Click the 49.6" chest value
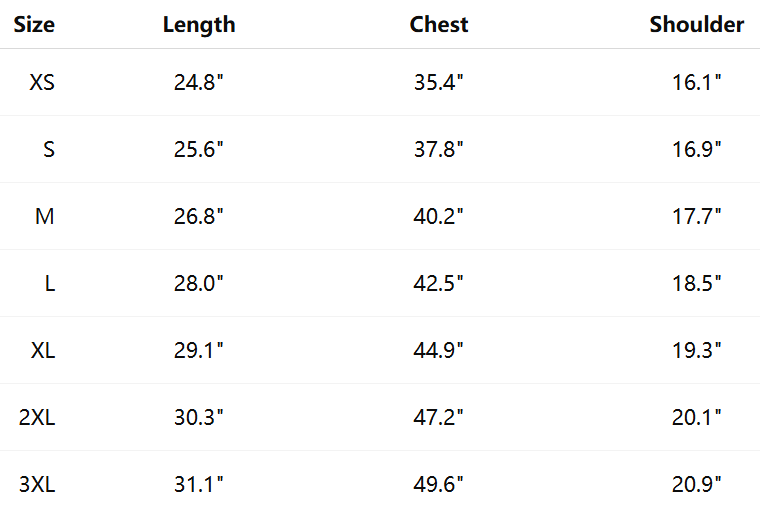The height and width of the screenshot is (515, 760). click(439, 484)
